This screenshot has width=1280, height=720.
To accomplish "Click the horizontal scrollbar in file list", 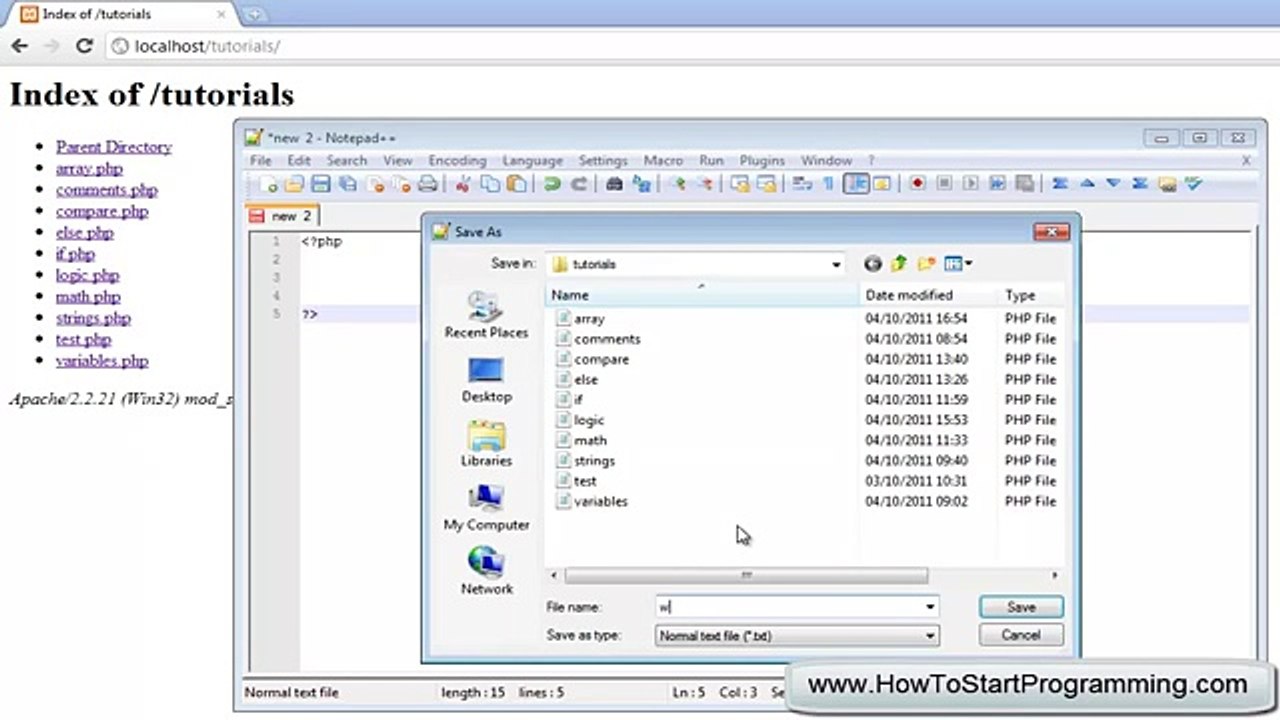I will 746,576.
